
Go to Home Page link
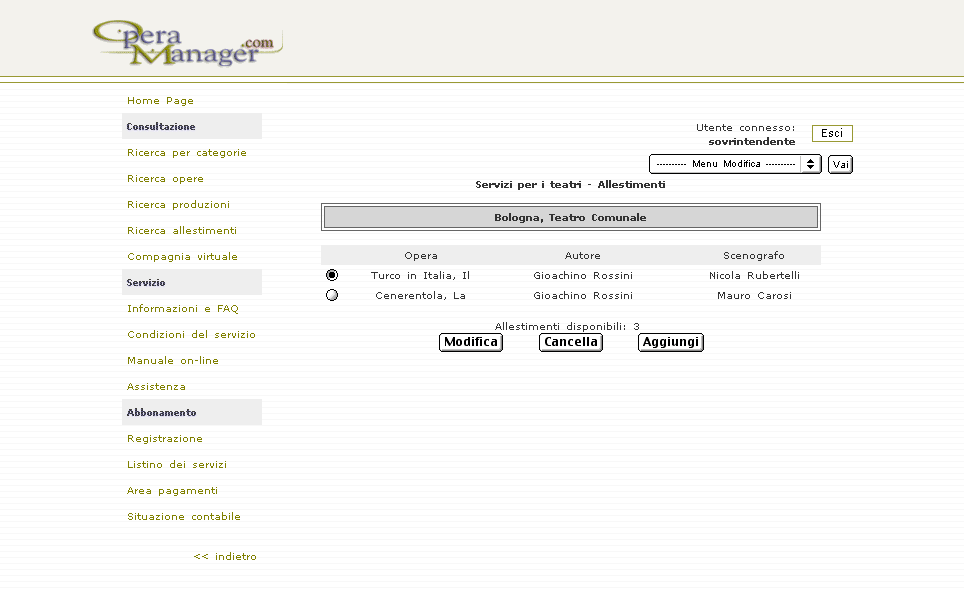(x=160, y=101)
